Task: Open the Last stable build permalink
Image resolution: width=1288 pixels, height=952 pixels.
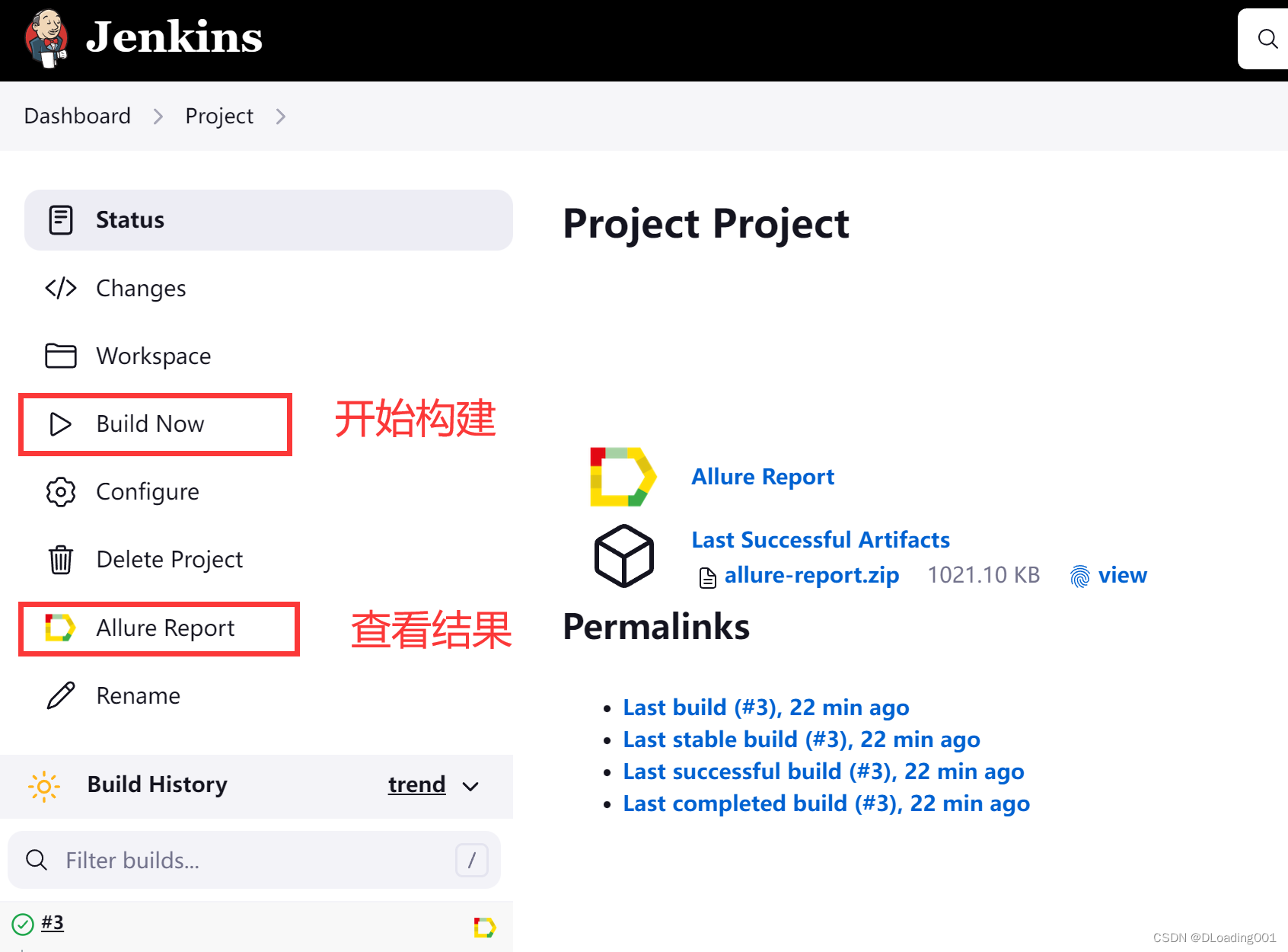Action: tap(800, 739)
